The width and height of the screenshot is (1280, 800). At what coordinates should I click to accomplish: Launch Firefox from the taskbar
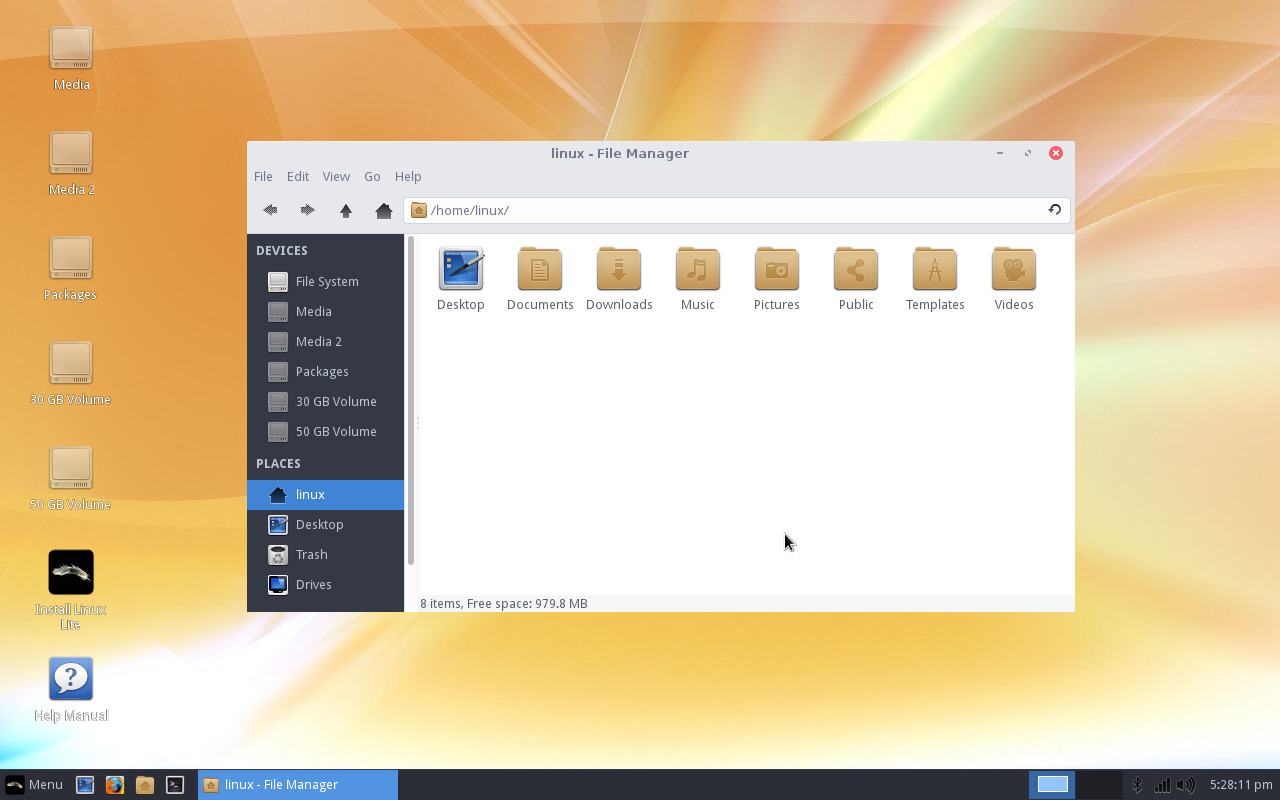click(115, 784)
